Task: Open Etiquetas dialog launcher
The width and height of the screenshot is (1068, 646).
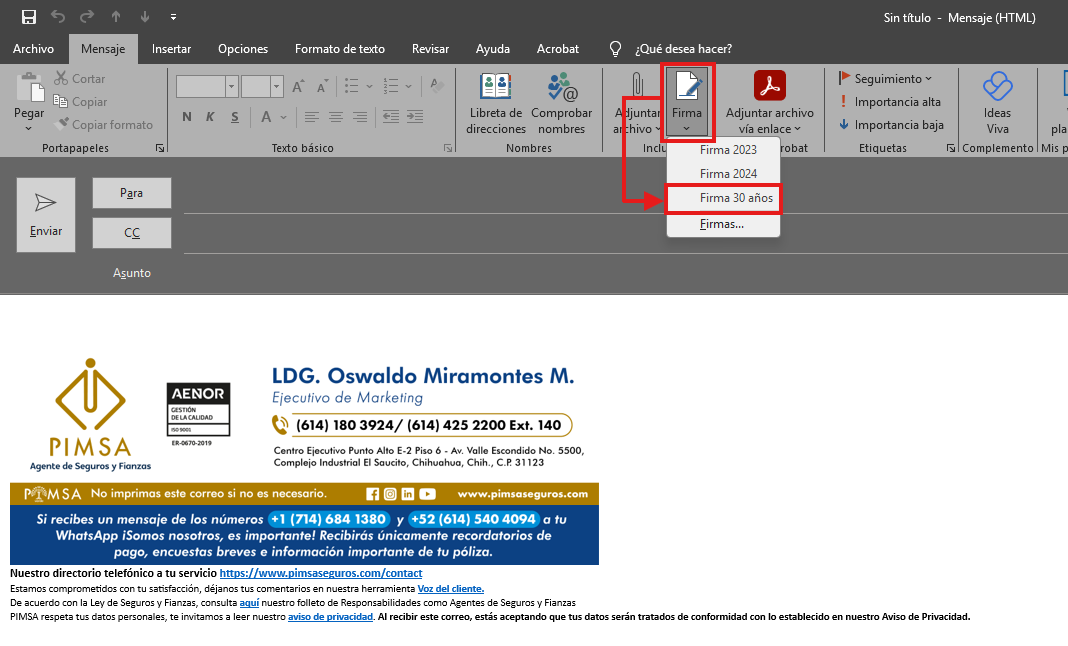Action: (x=951, y=148)
